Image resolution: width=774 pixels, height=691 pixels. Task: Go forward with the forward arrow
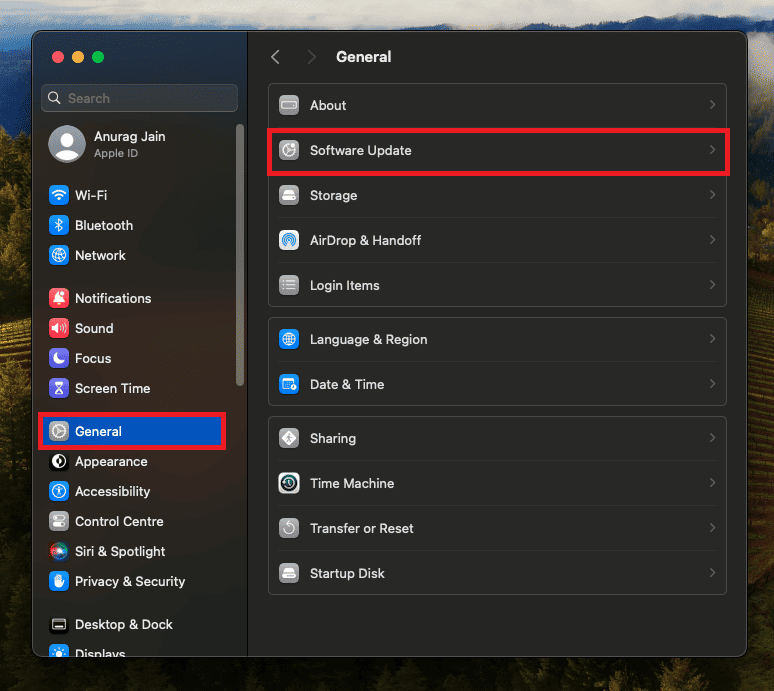click(x=311, y=57)
